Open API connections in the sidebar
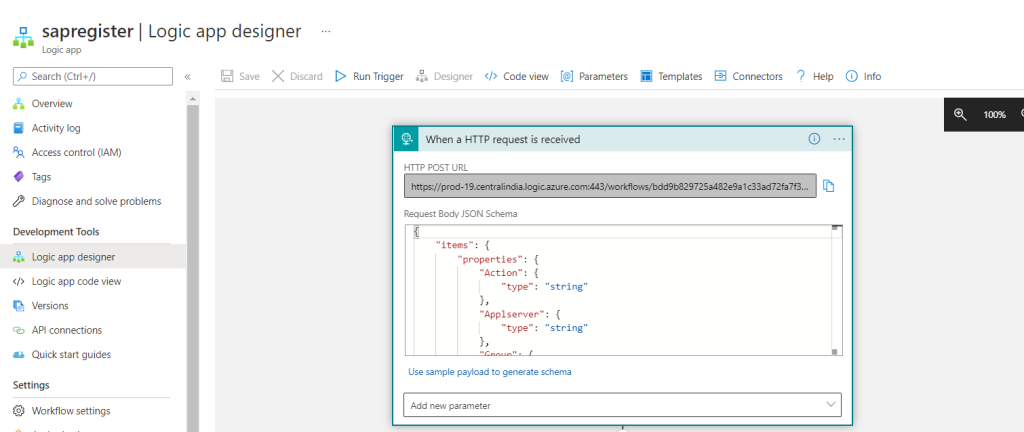 tap(67, 330)
